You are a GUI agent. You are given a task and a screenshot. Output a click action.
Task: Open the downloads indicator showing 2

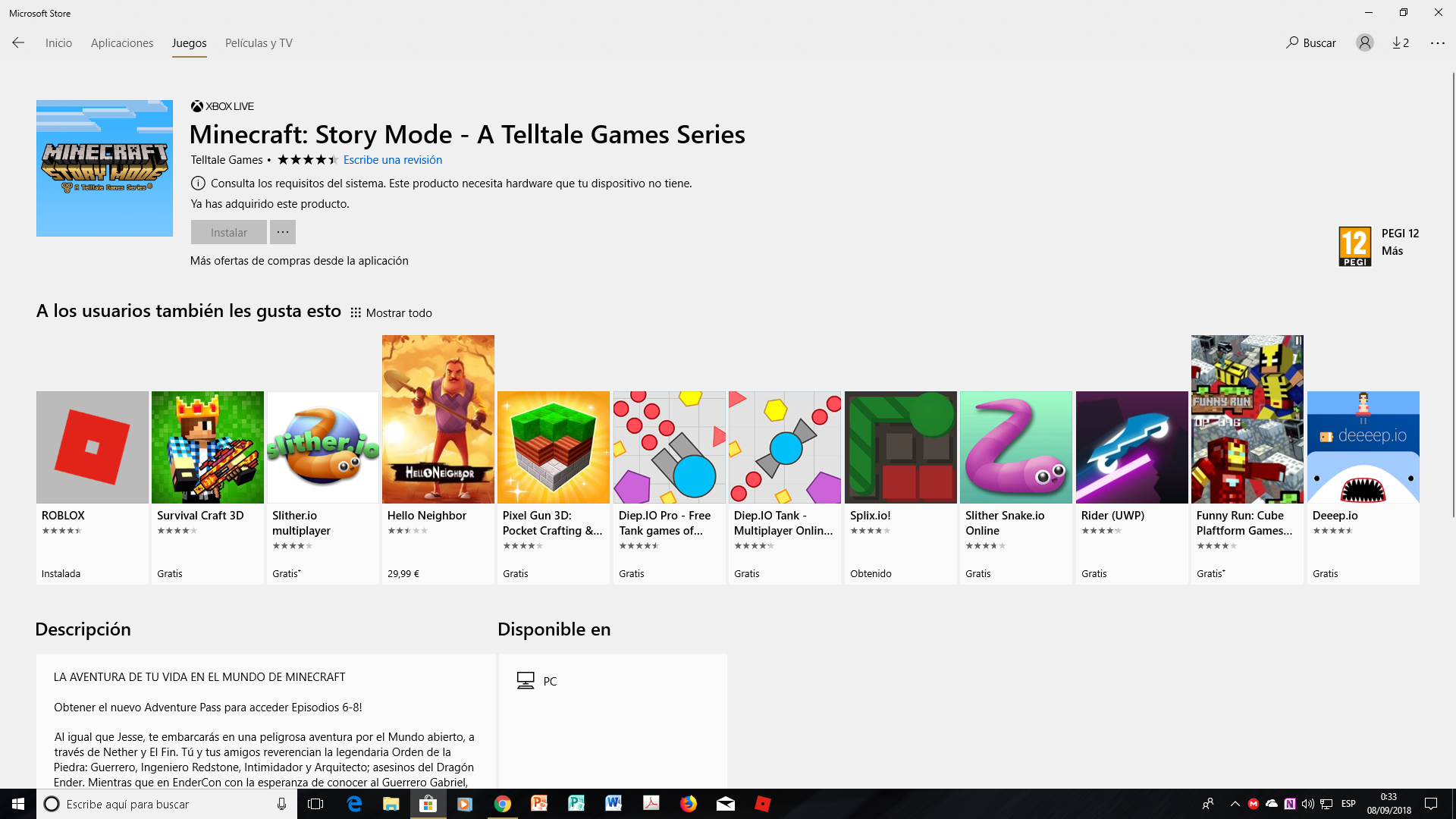click(x=1401, y=43)
